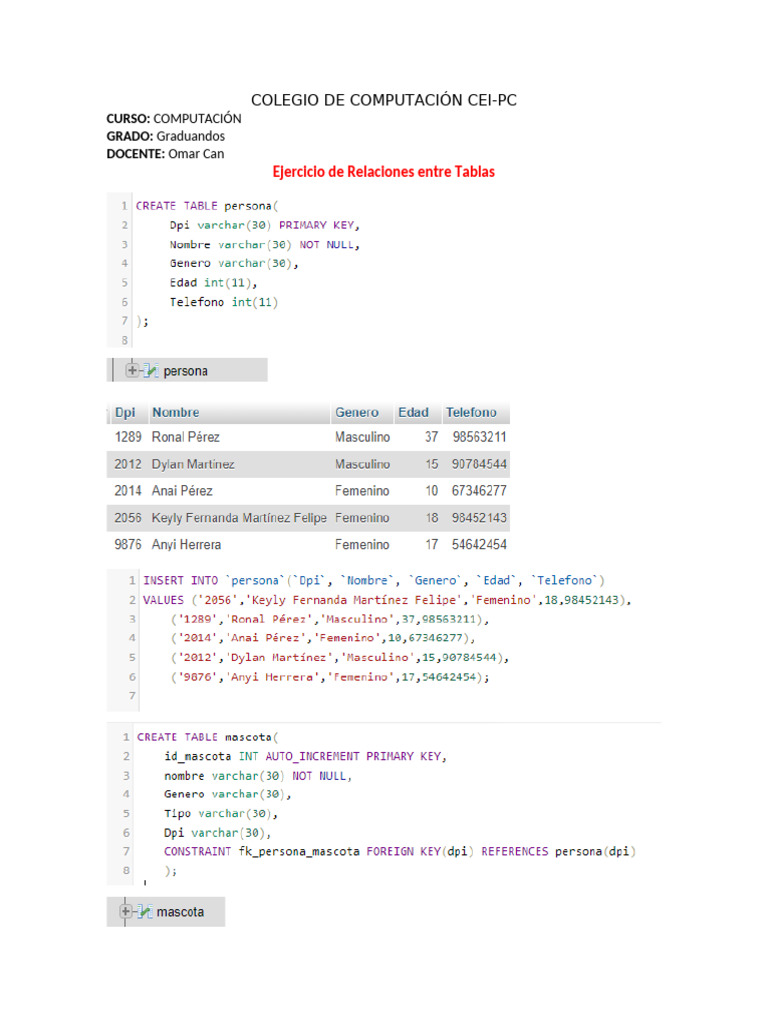Click the mascota table icon
The width and height of the screenshot is (768, 1024).
[145, 912]
